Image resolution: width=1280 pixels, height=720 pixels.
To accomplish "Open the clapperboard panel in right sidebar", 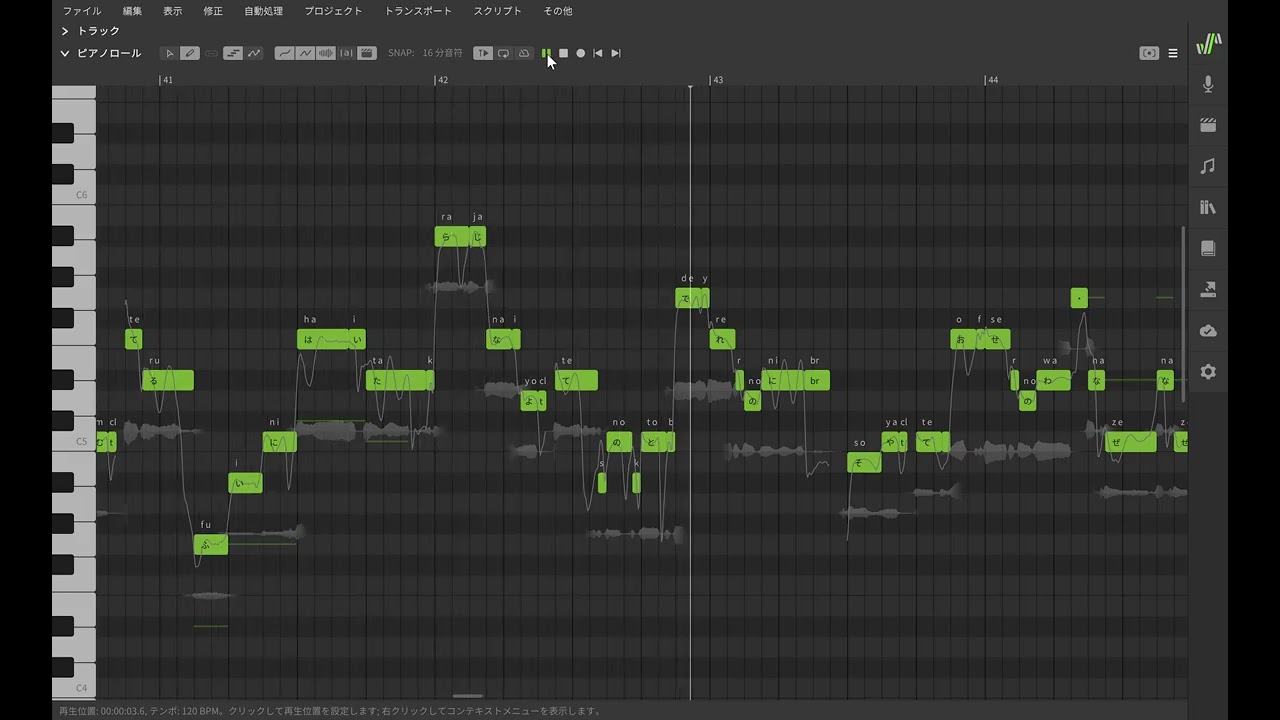I will [1208, 126].
